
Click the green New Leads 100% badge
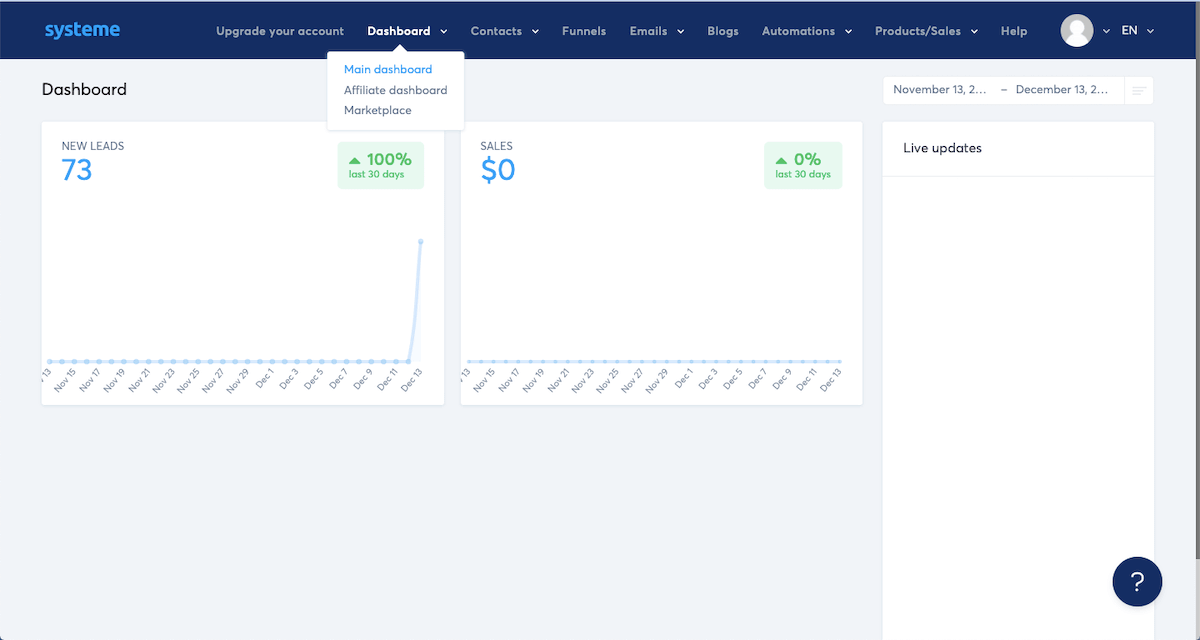(380, 165)
